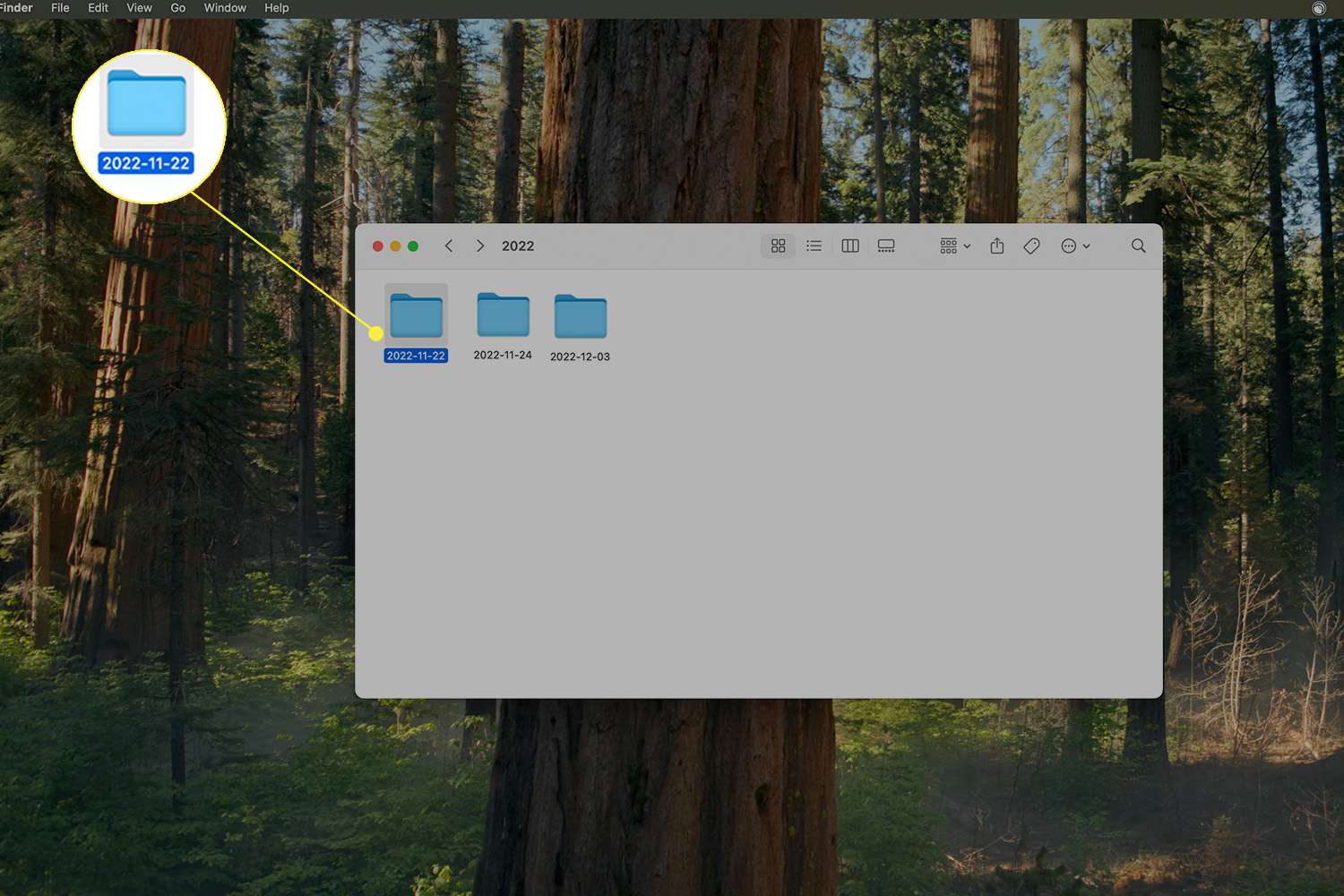
Task: Open the ellipsis action menu
Action: point(1074,246)
